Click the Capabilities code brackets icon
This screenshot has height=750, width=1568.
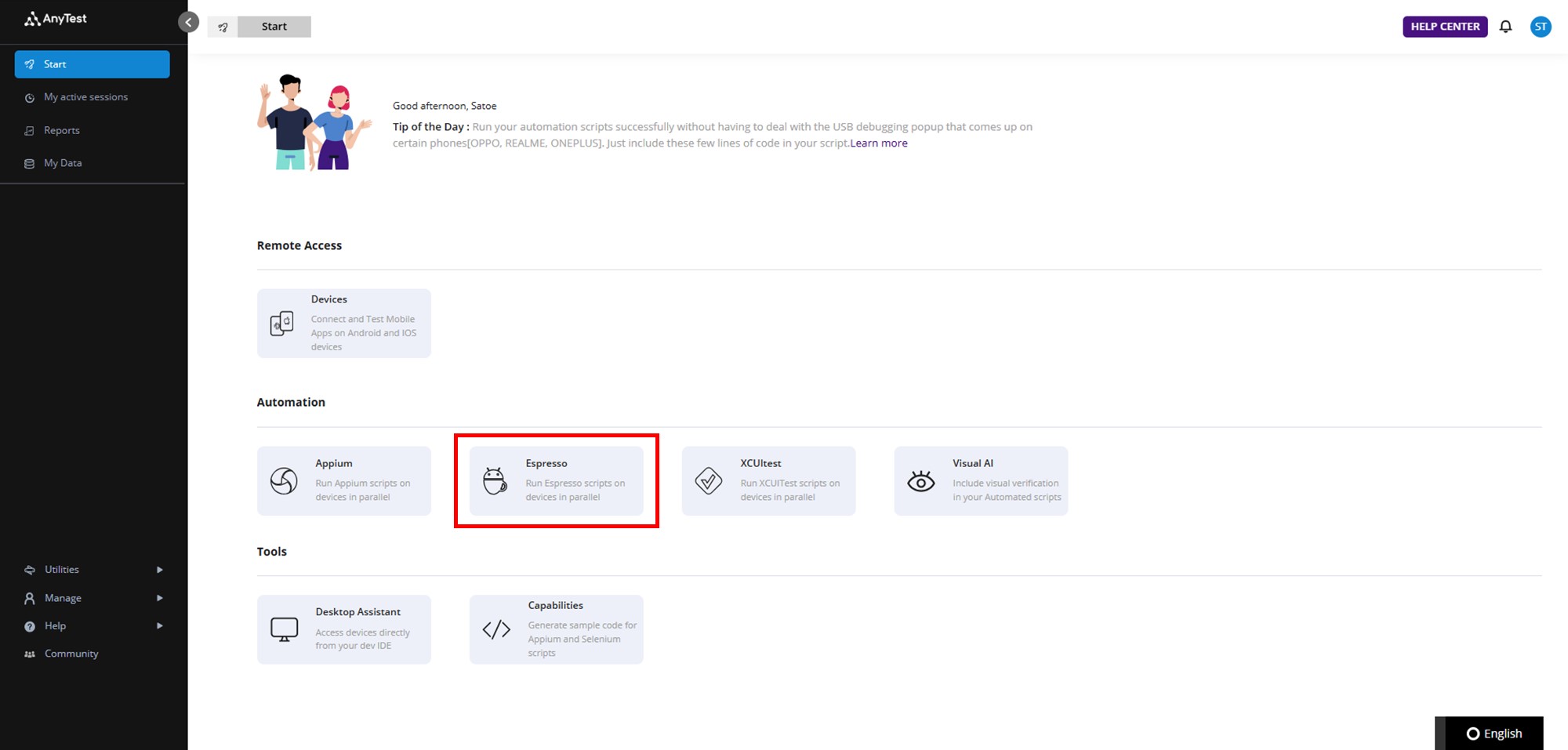tap(496, 629)
